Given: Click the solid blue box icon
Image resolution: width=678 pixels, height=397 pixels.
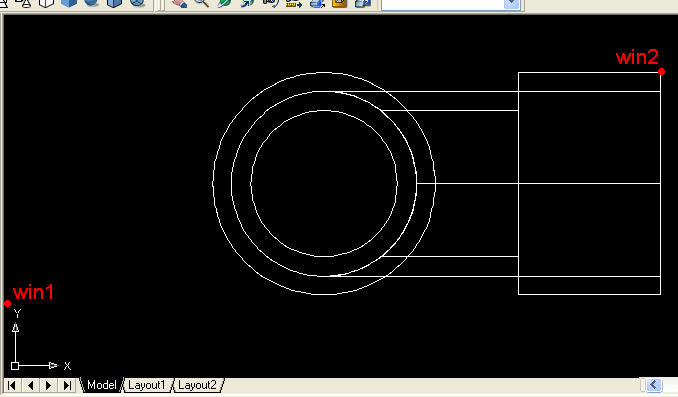Looking at the screenshot, I should tap(69, 3).
